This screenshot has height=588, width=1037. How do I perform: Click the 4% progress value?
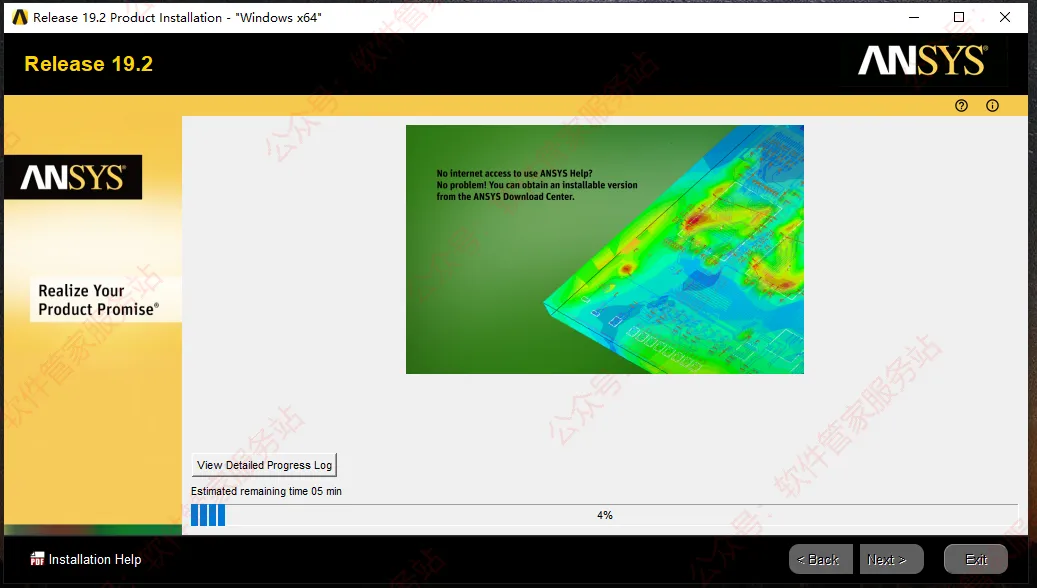click(x=604, y=515)
